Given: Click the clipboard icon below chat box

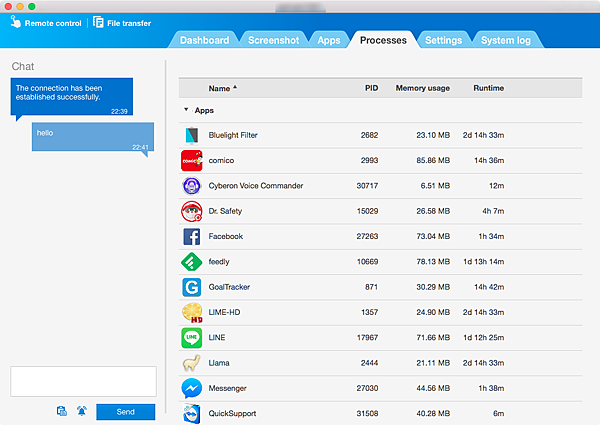Looking at the screenshot, I should pyautogui.click(x=62, y=411).
